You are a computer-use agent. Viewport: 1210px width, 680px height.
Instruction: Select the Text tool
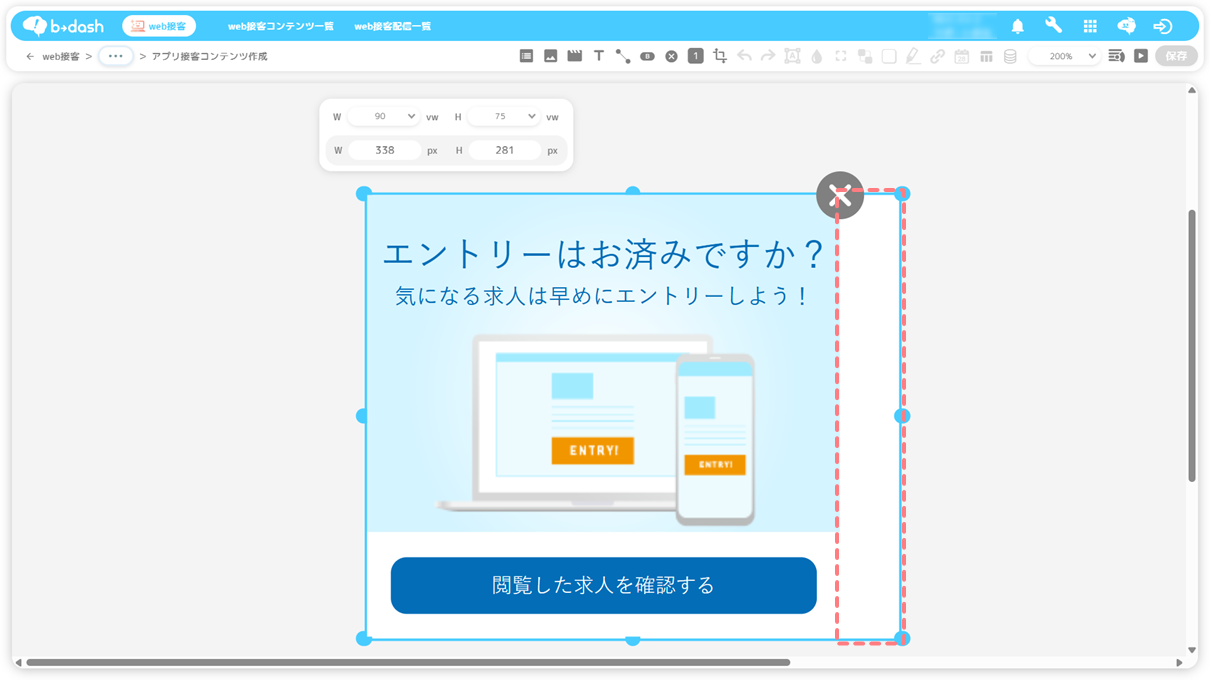point(598,56)
